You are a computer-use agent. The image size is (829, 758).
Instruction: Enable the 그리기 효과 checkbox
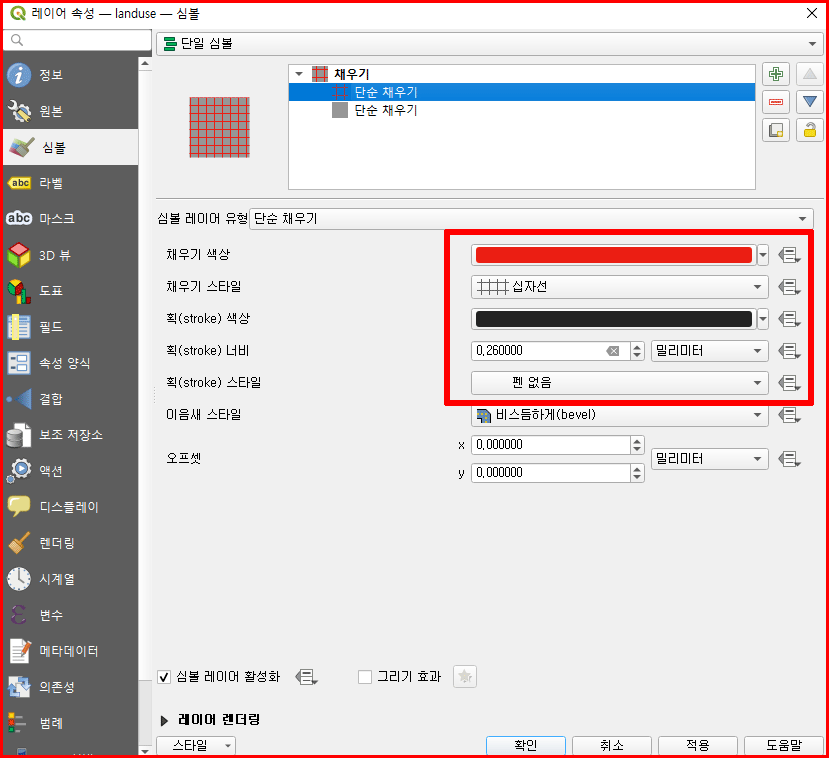tap(365, 677)
